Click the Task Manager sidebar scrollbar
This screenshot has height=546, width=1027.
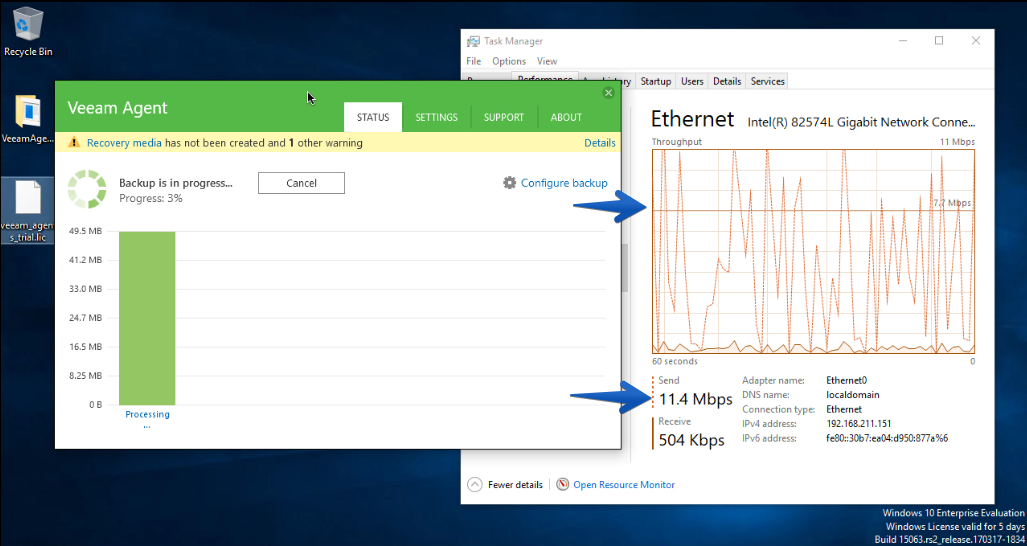point(625,268)
